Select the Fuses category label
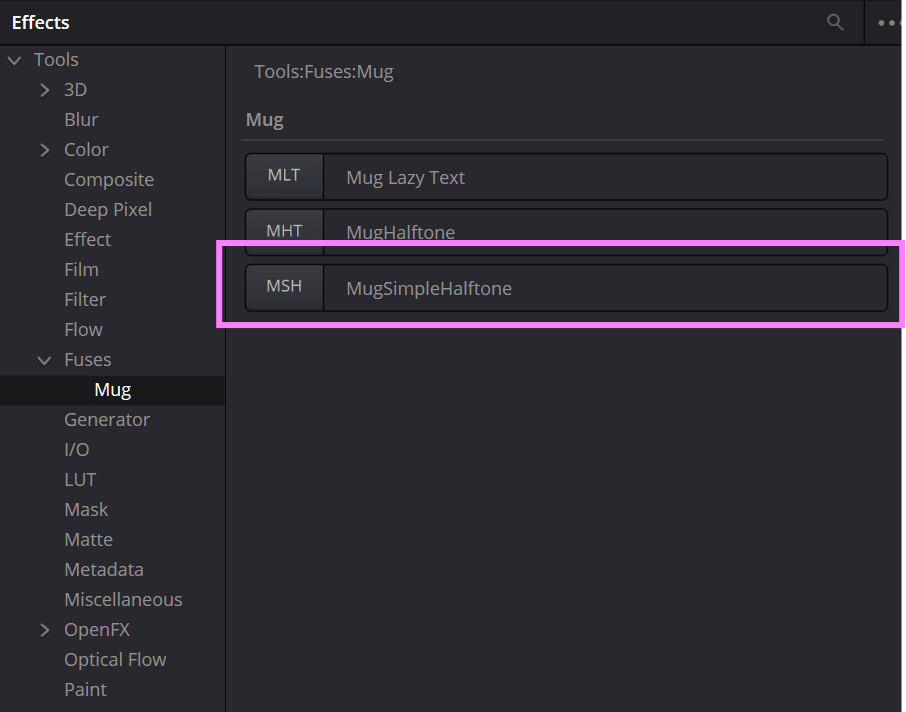 [87, 359]
